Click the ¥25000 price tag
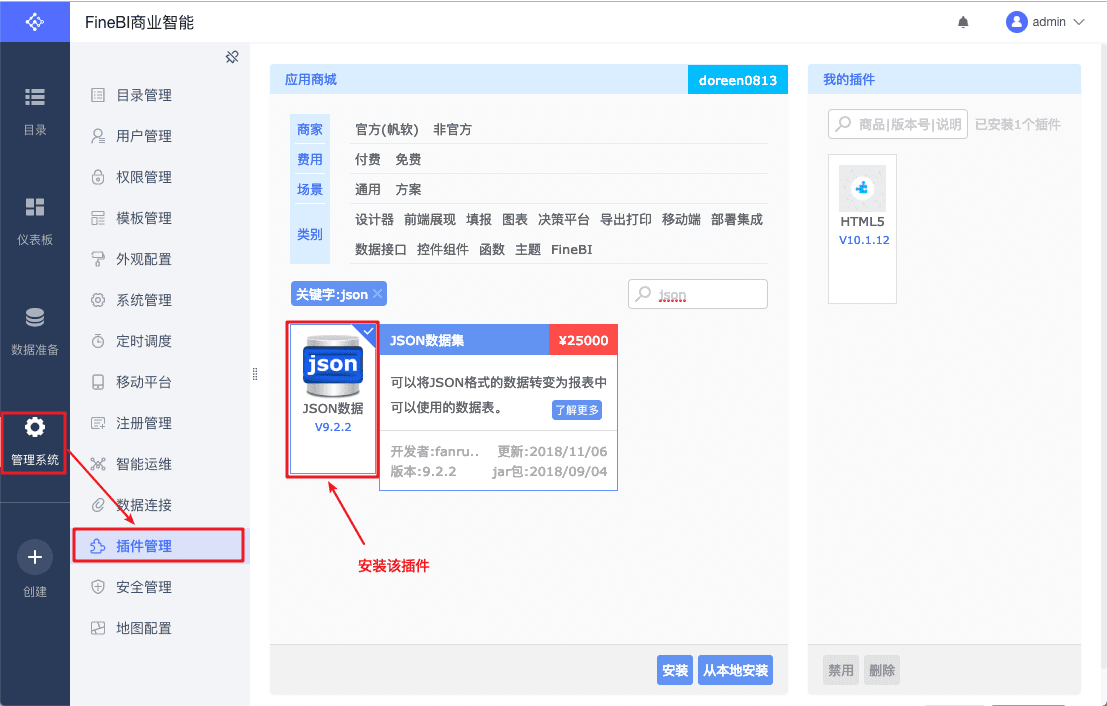The width and height of the screenshot is (1107, 706). pos(583,340)
